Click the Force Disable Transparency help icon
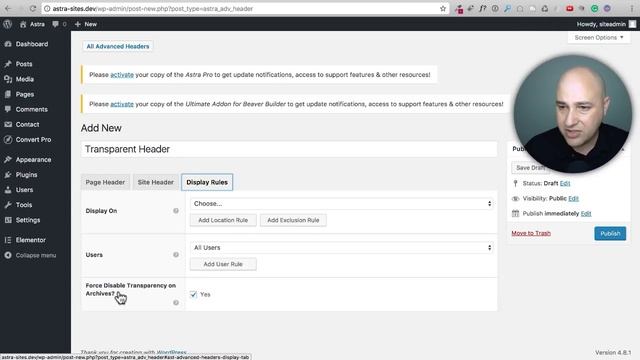Screen dimensions: 640x360 (x=176, y=302)
